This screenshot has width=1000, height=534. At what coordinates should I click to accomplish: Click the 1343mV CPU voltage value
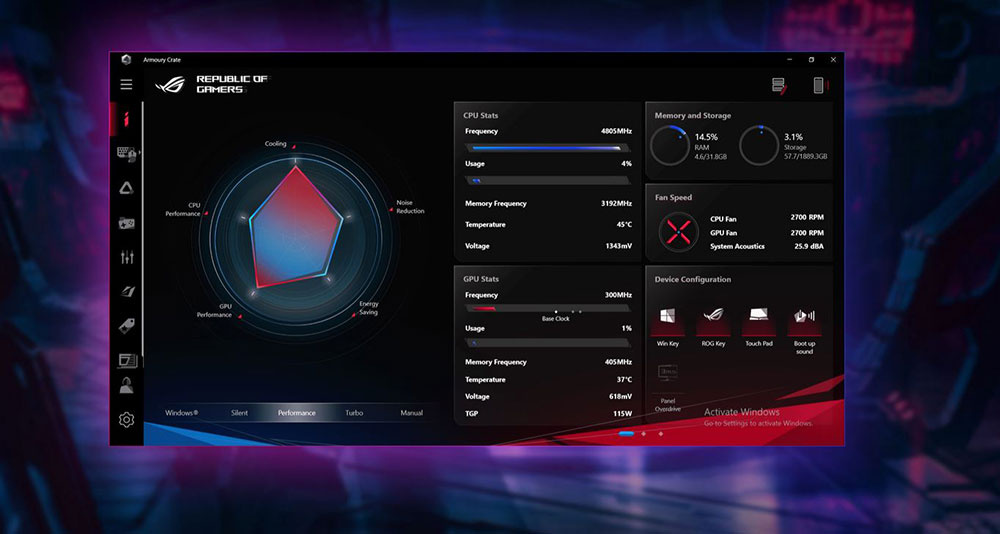[619, 246]
